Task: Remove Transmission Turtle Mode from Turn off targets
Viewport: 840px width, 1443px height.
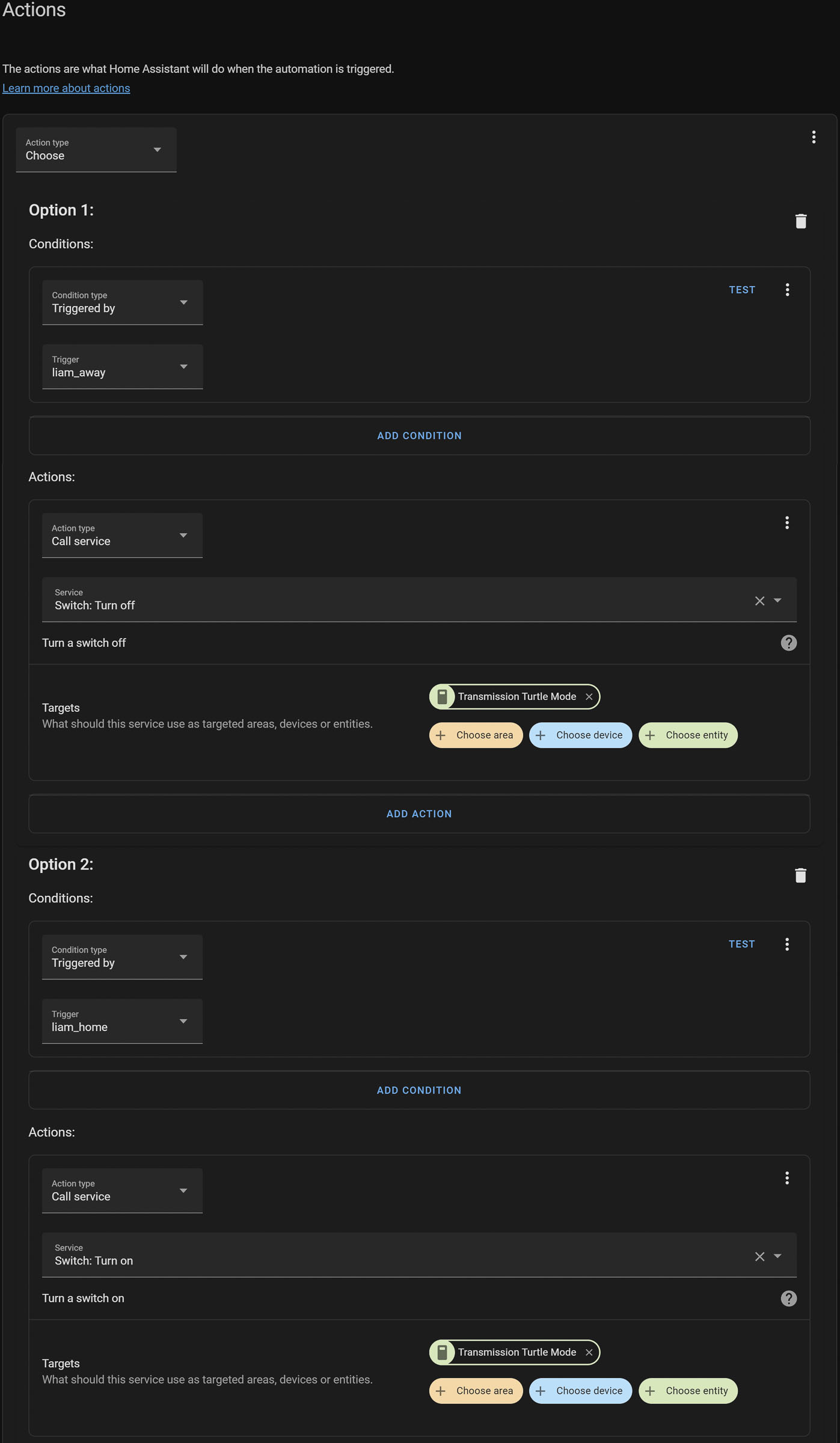Action: pos(589,696)
